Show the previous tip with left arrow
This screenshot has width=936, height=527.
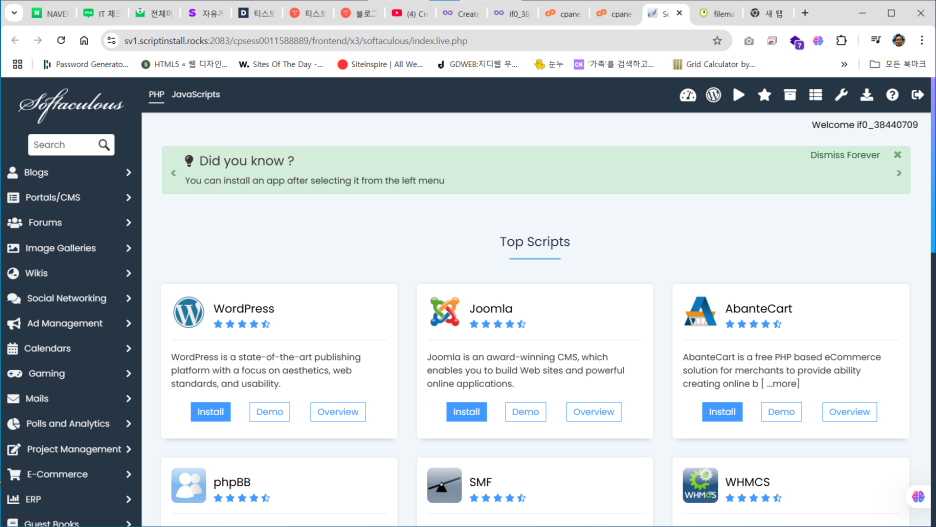tap(174, 173)
